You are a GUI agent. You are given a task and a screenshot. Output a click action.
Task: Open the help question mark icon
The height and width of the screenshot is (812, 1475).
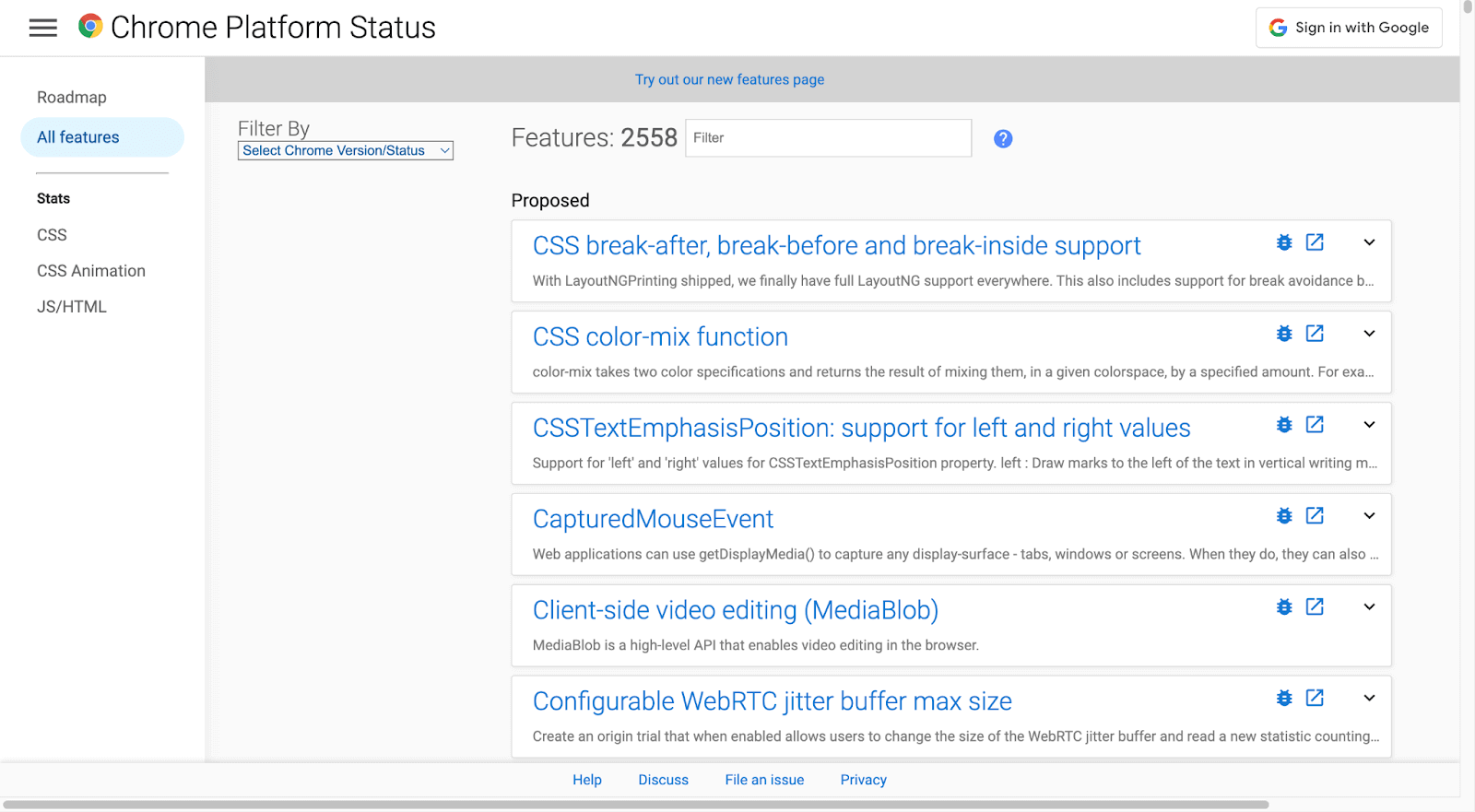point(1002,138)
